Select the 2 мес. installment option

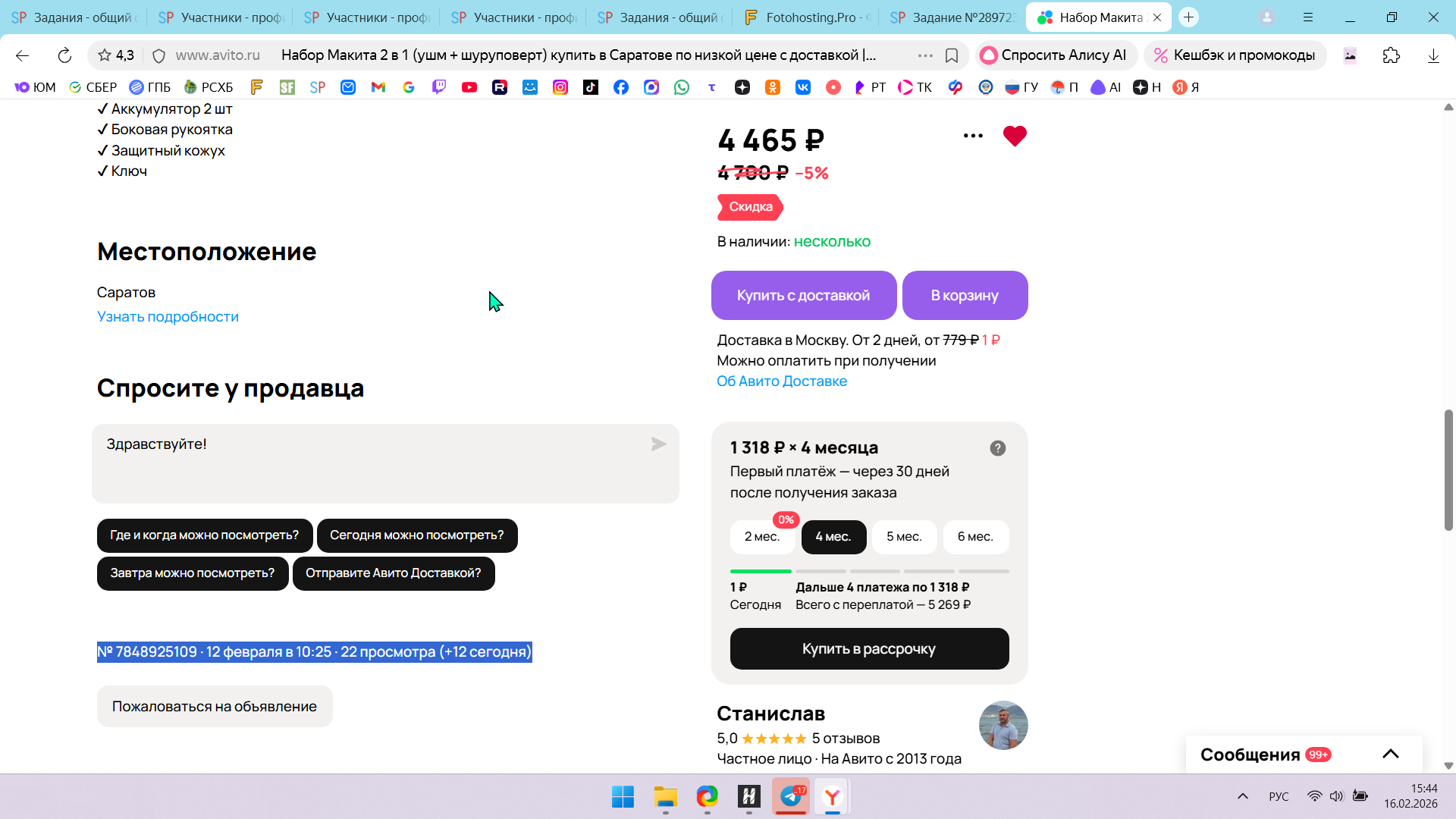coord(761,537)
